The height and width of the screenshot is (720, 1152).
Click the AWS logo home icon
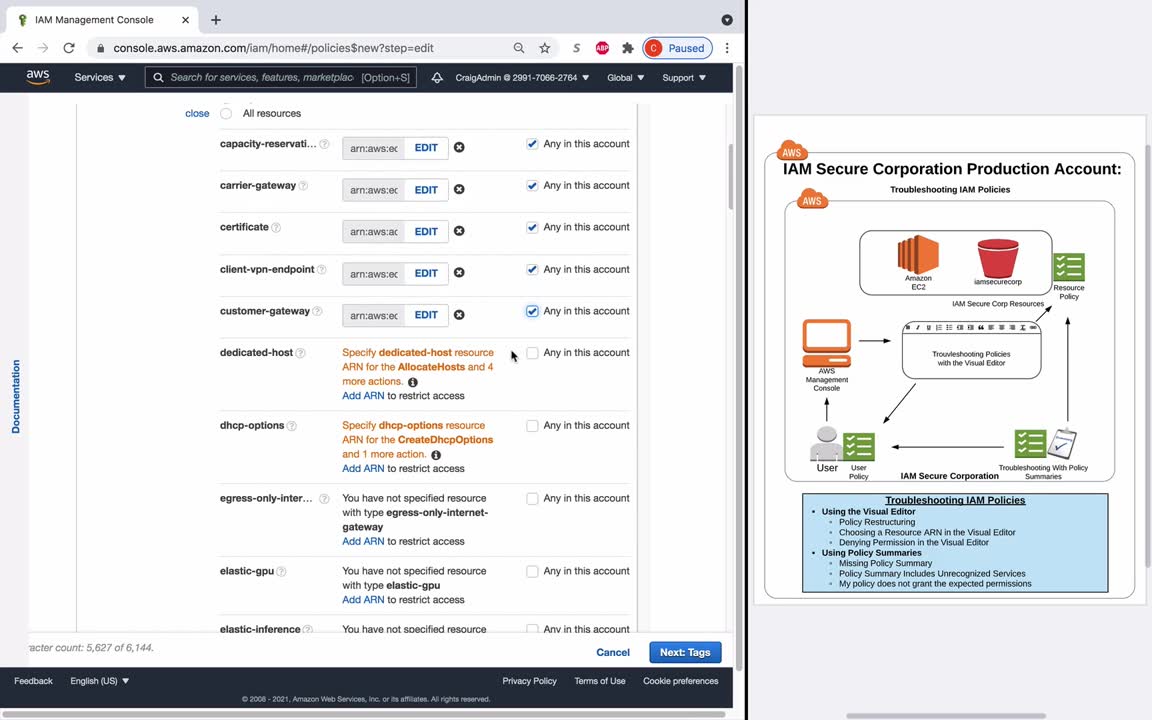pyautogui.click(x=37, y=77)
